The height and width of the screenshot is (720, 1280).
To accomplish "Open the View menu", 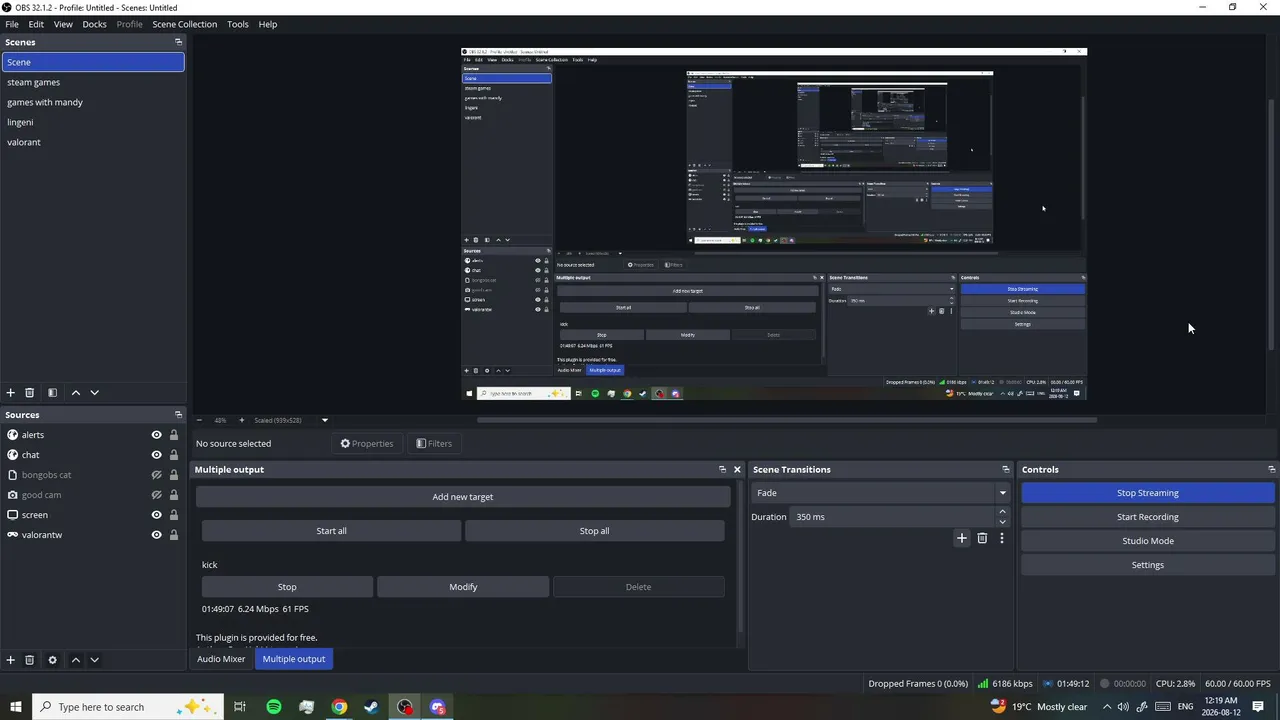I will [x=63, y=24].
